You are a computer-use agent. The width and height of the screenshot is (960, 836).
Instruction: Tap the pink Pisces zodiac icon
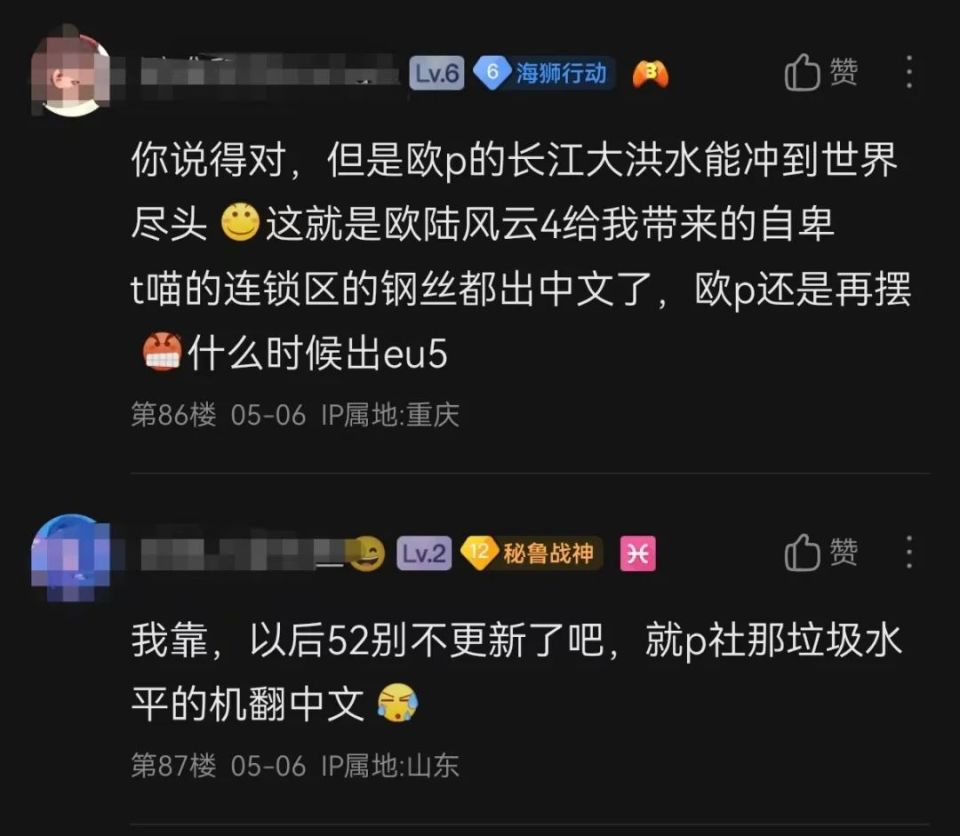637,554
